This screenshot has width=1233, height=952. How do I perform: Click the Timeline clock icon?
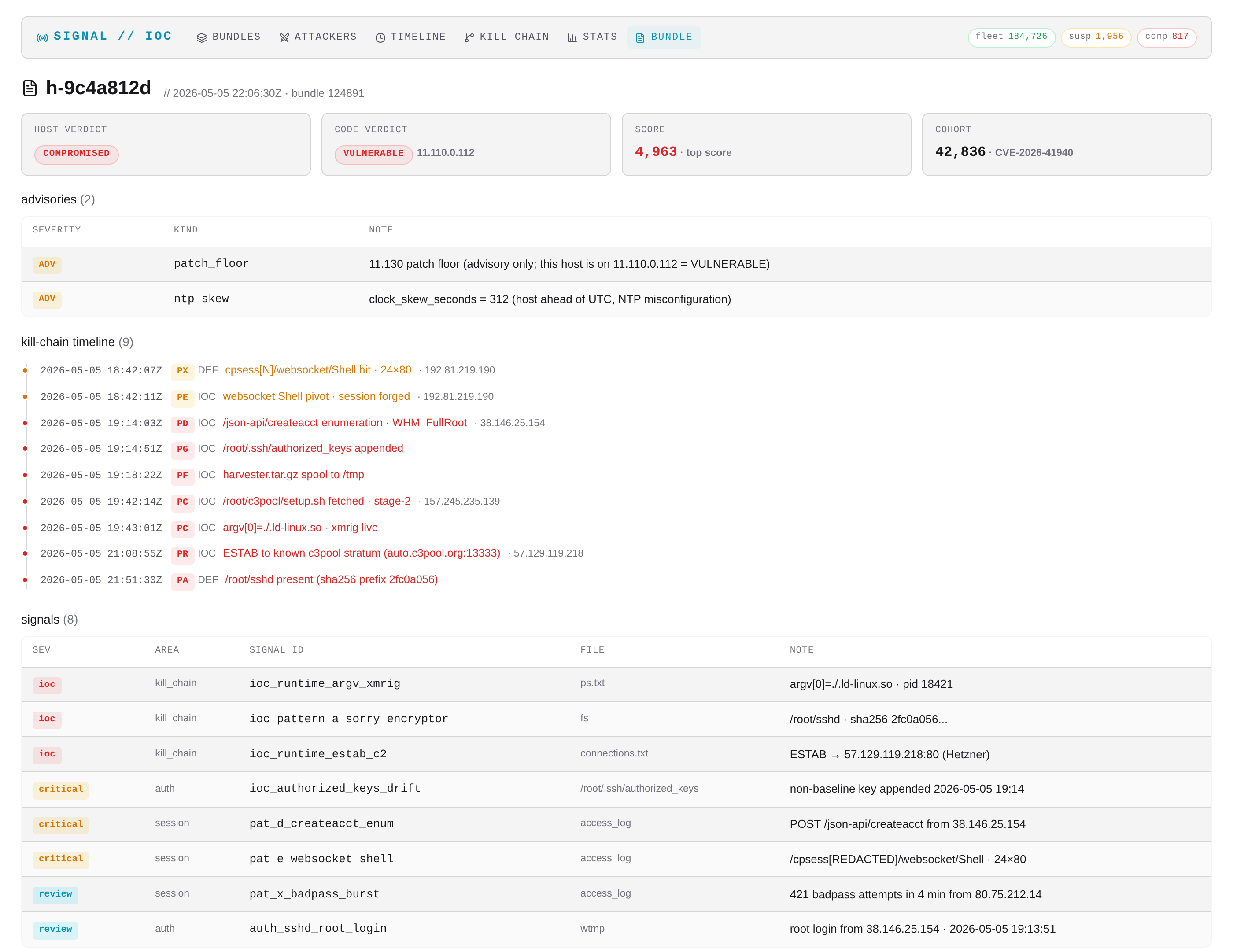pos(380,37)
